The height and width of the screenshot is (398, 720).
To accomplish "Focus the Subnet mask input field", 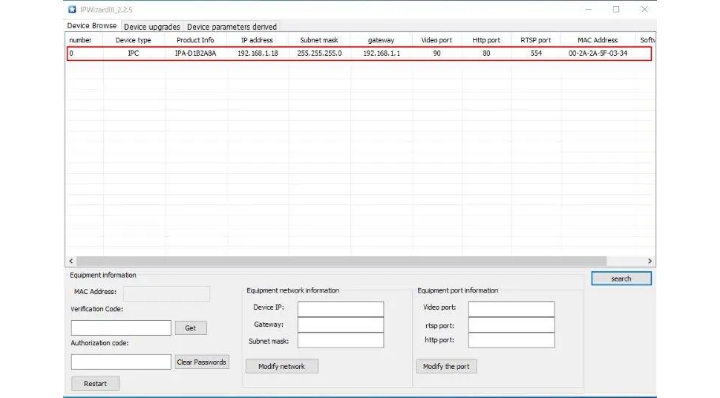I will tap(341, 340).
